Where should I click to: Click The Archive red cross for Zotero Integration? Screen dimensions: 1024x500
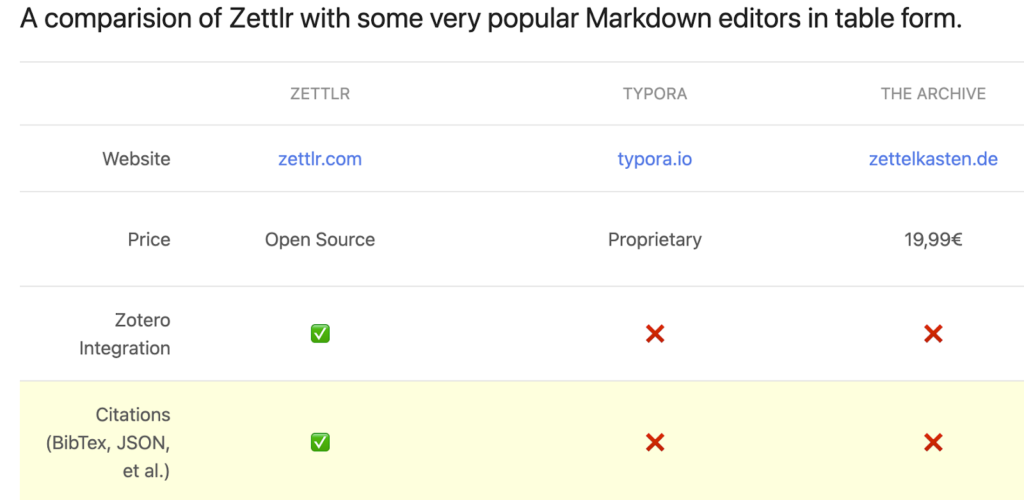933,334
